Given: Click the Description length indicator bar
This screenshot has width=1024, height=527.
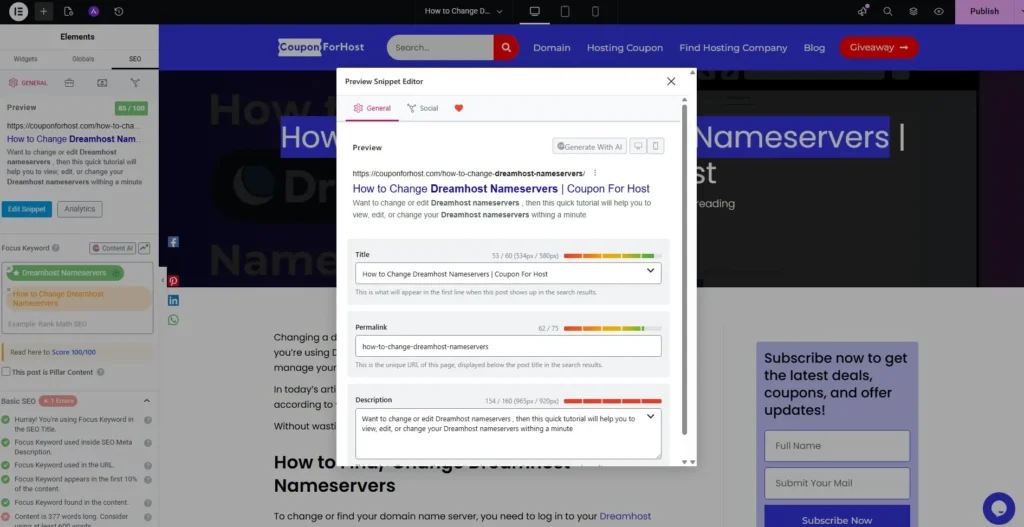Looking at the screenshot, I should (613, 401).
